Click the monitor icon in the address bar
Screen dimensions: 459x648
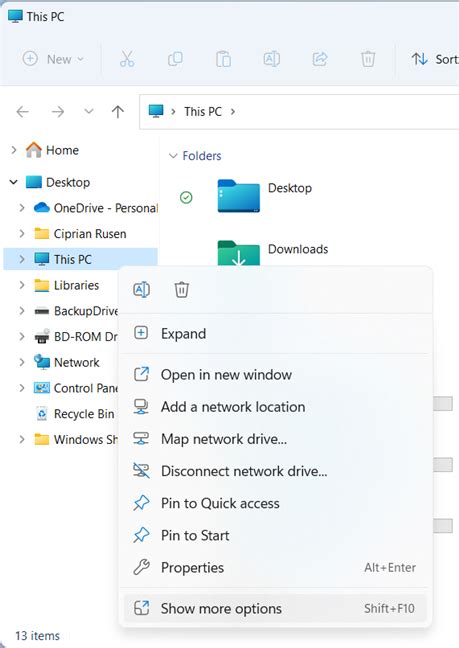tap(156, 111)
